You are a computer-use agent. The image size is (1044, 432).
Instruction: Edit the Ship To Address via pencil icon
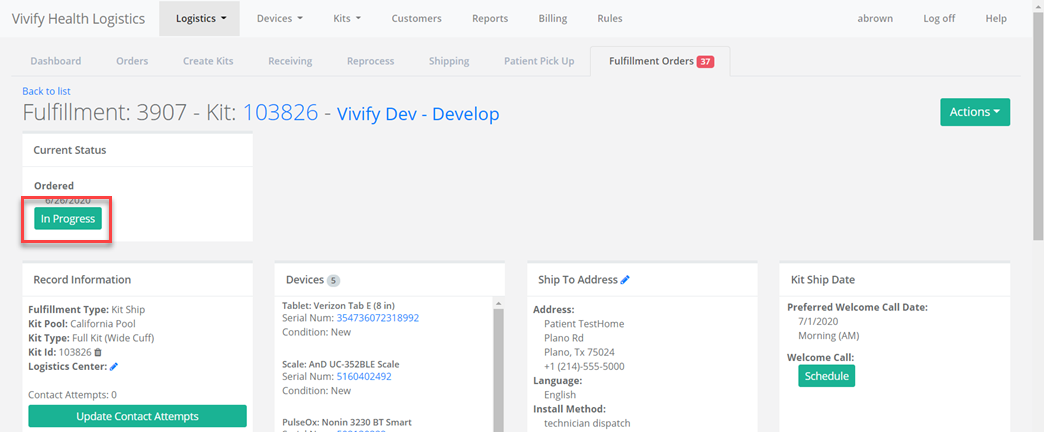click(625, 280)
